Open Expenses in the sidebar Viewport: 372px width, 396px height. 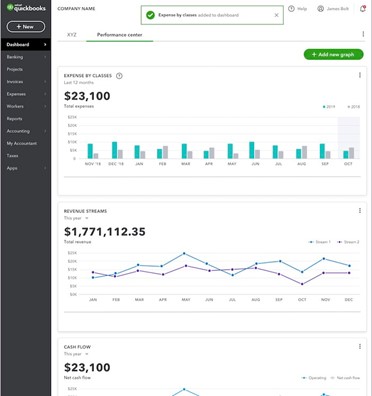(26, 94)
